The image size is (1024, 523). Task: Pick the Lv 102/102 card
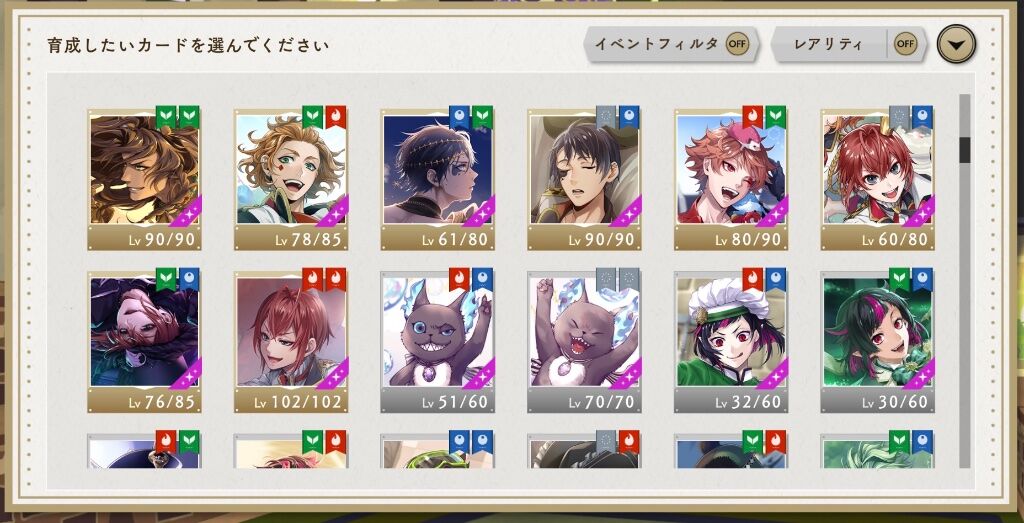point(291,341)
